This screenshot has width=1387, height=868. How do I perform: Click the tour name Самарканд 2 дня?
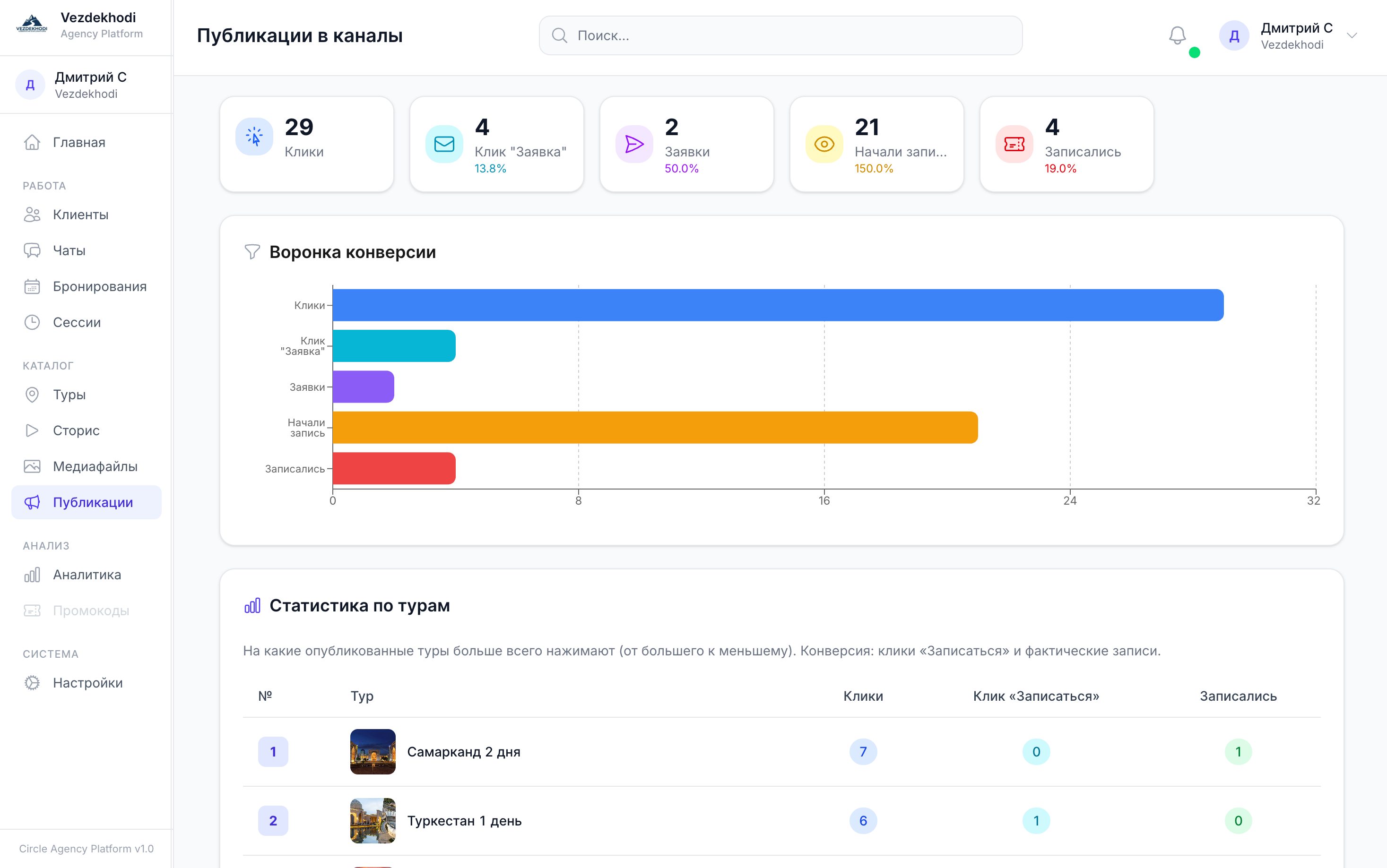[463, 751]
